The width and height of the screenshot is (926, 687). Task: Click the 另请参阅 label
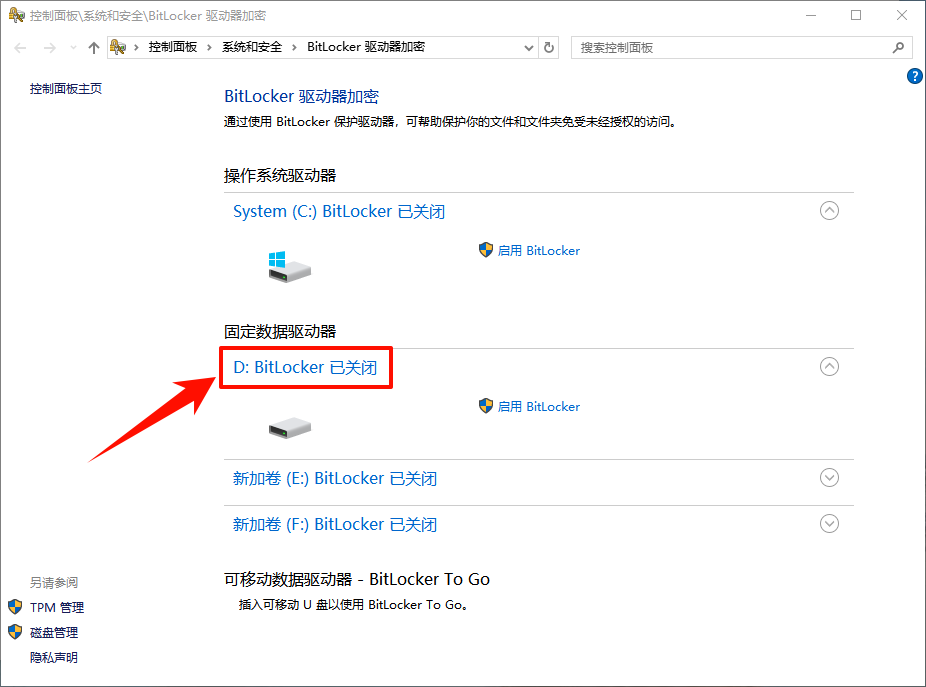click(x=54, y=582)
